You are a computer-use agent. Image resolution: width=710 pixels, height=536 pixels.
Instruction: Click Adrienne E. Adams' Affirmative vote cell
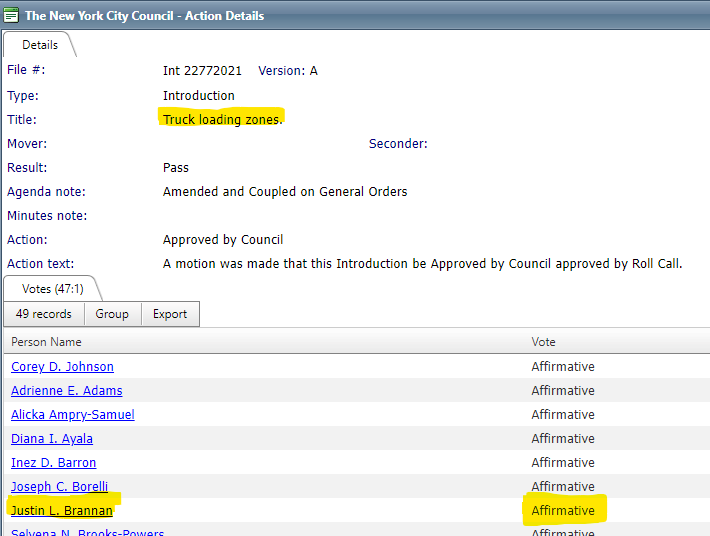(563, 391)
